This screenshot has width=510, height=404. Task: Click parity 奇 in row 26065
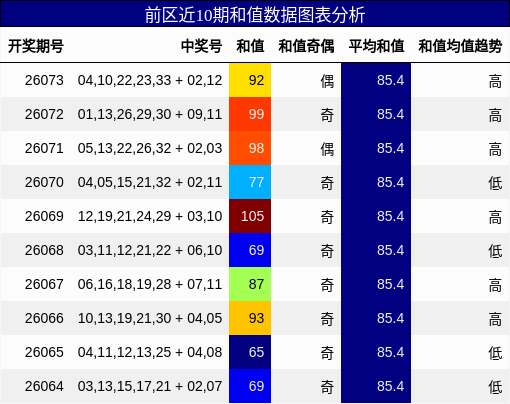327,353
